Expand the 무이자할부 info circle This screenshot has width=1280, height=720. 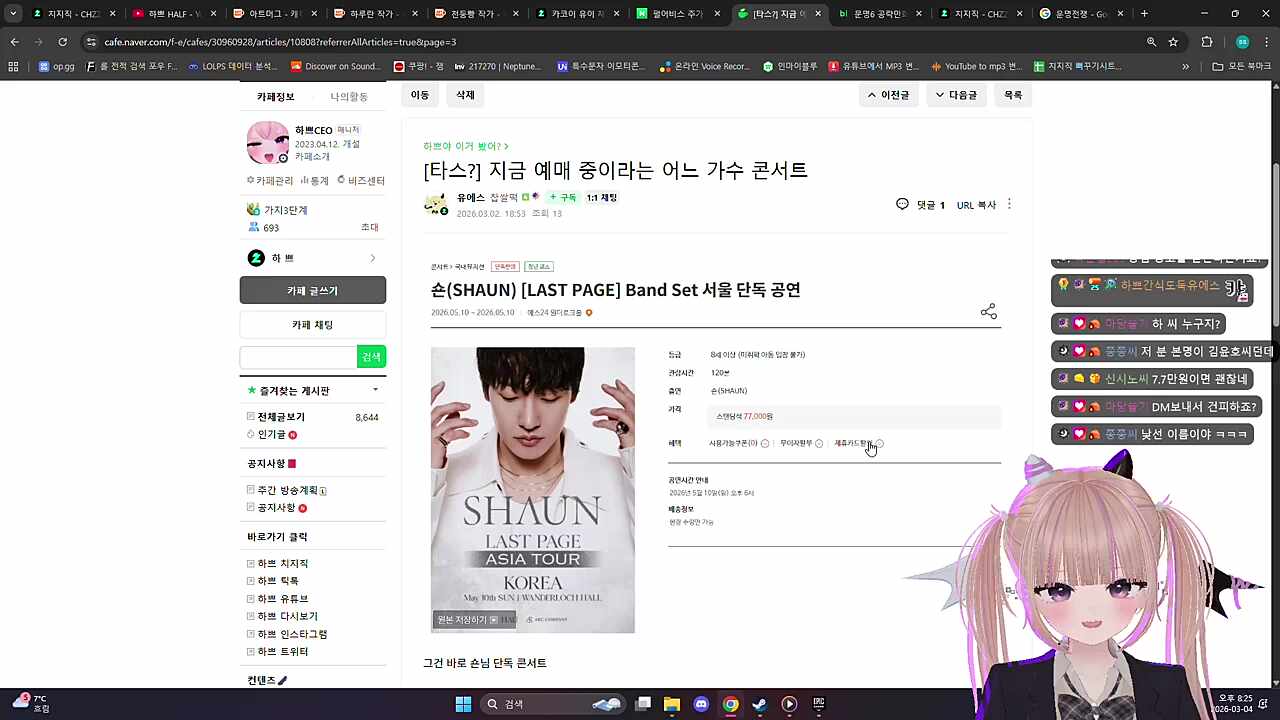click(x=819, y=443)
